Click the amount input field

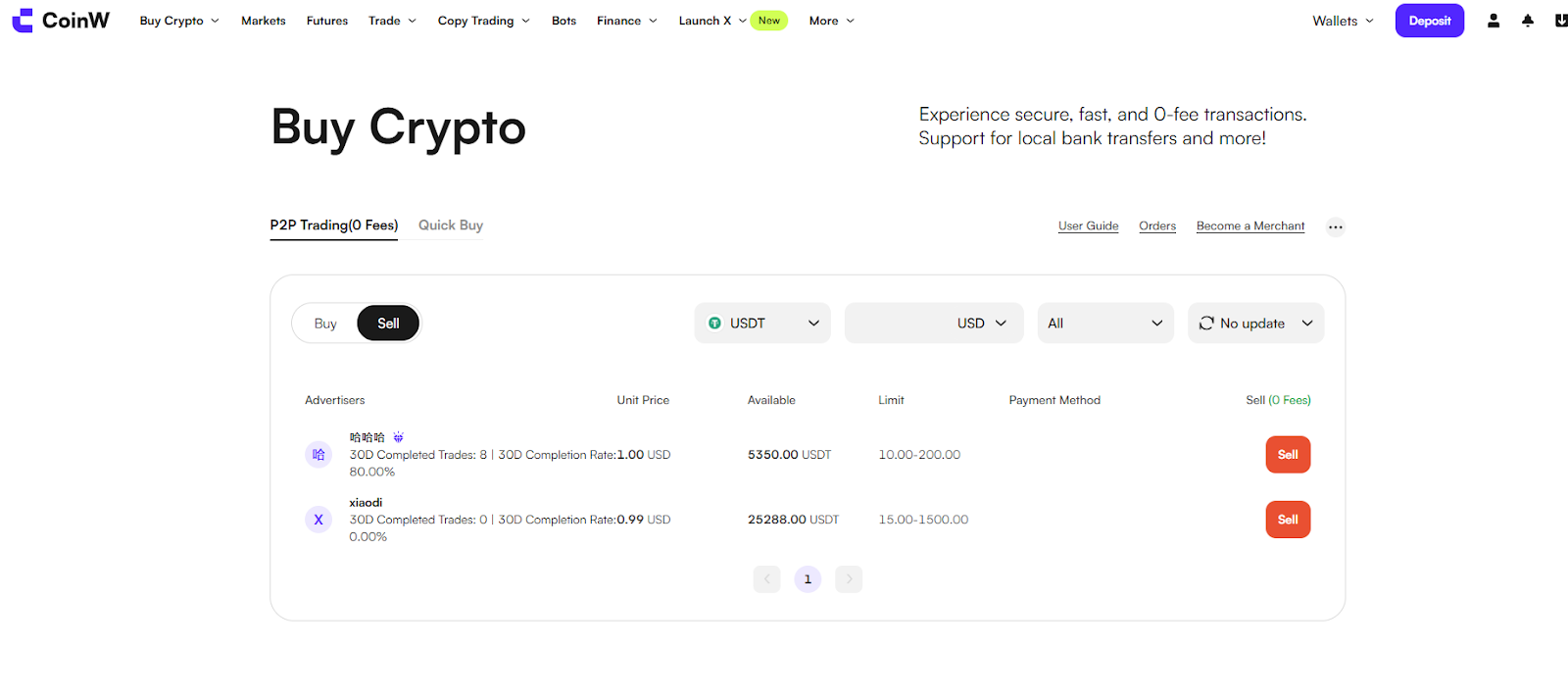click(897, 324)
